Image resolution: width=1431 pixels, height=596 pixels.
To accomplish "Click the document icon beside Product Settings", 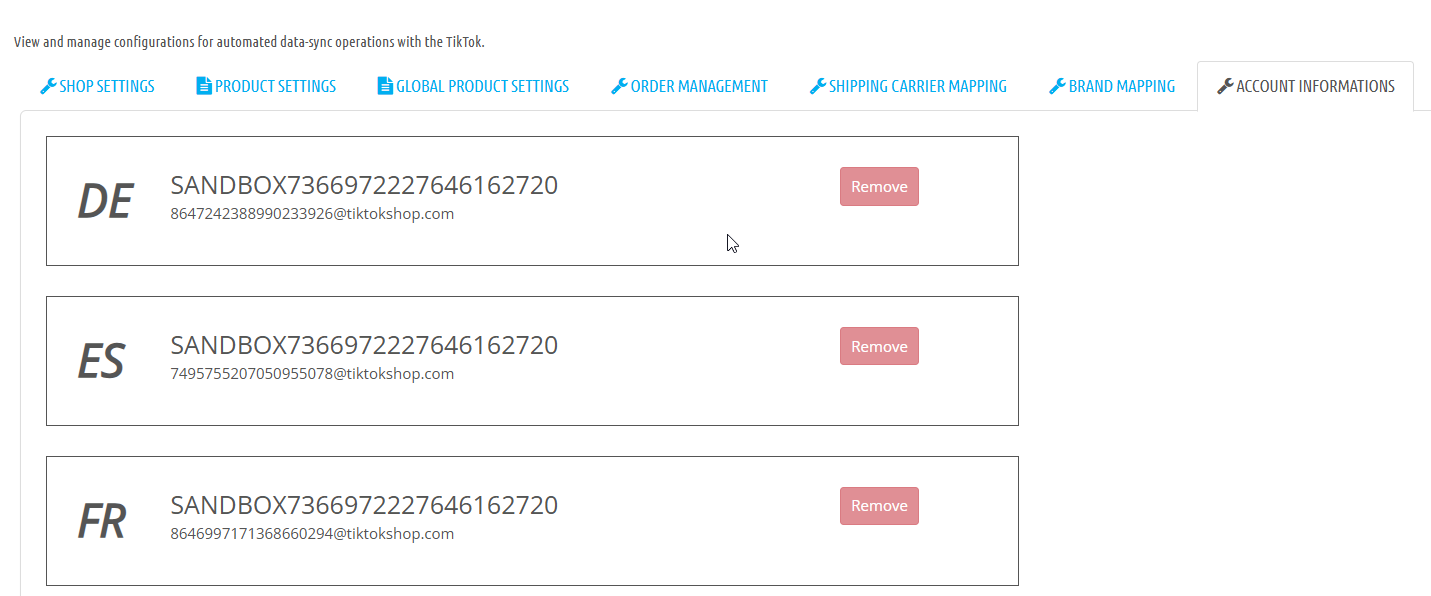I will coord(204,86).
